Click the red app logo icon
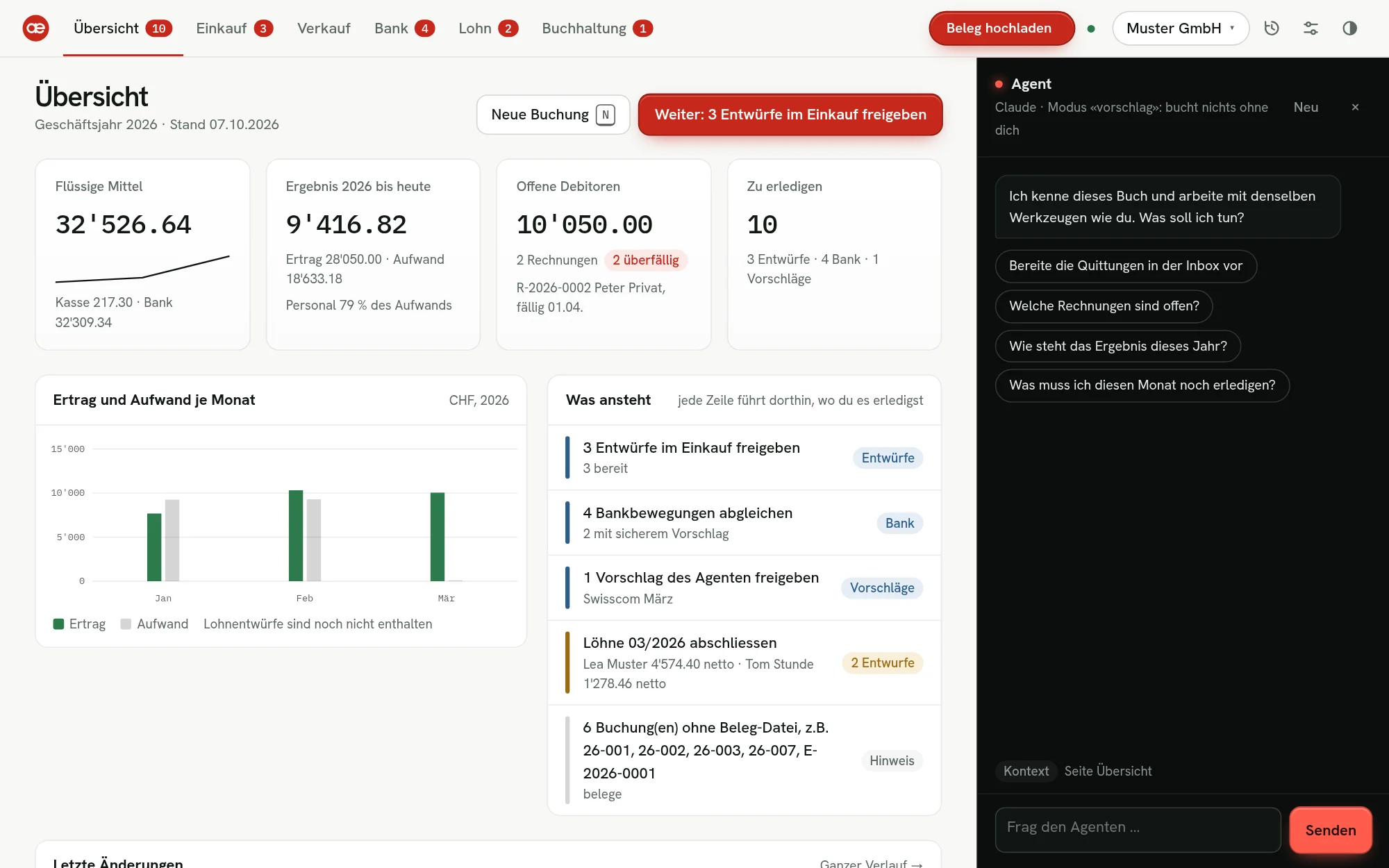 (x=36, y=28)
